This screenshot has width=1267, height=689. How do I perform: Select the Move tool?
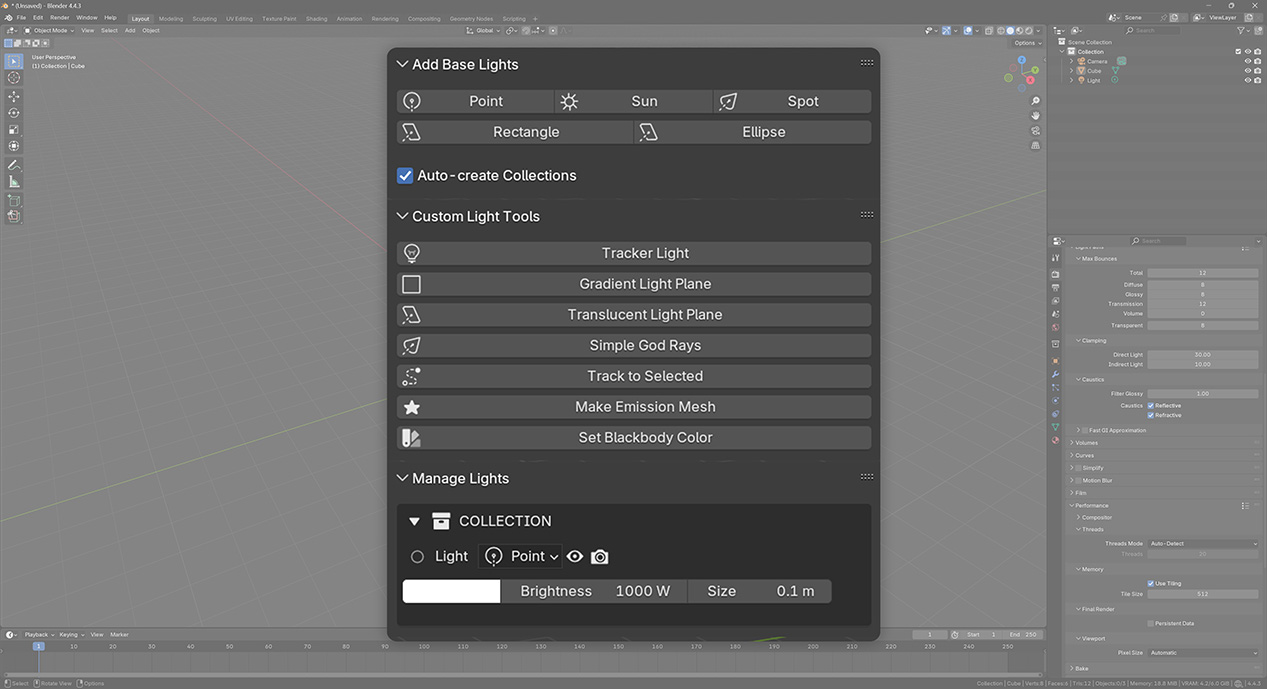coord(14,97)
